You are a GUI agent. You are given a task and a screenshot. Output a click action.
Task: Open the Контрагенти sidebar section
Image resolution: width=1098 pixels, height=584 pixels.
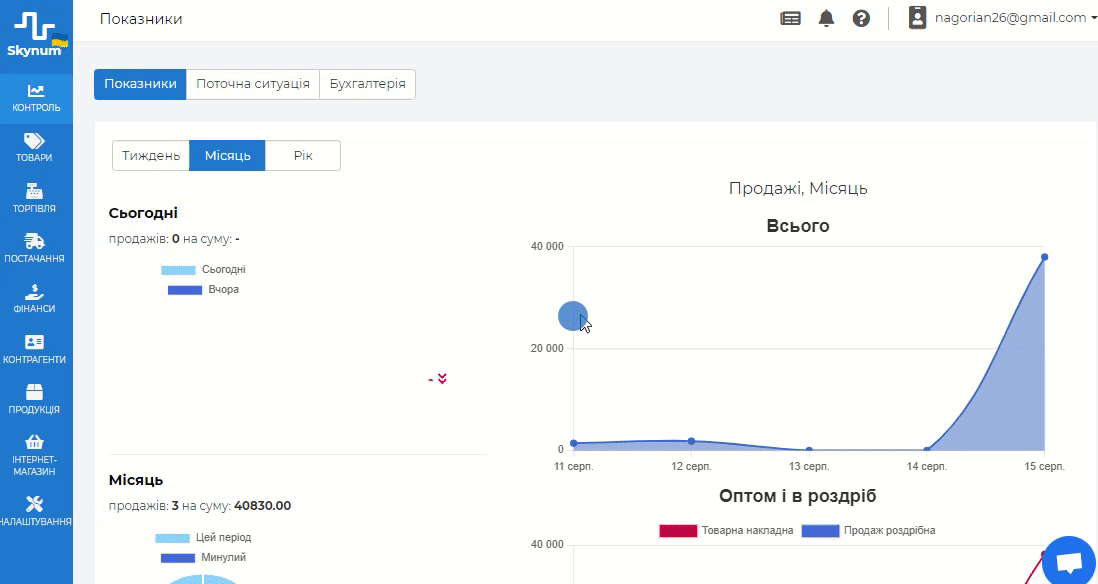(36, 349)
